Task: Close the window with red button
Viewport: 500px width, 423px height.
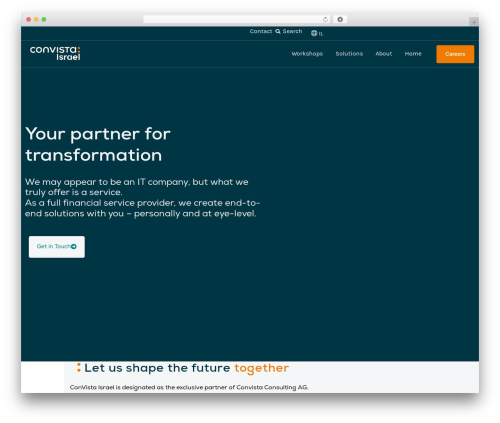Action: (x=29, y=20)
